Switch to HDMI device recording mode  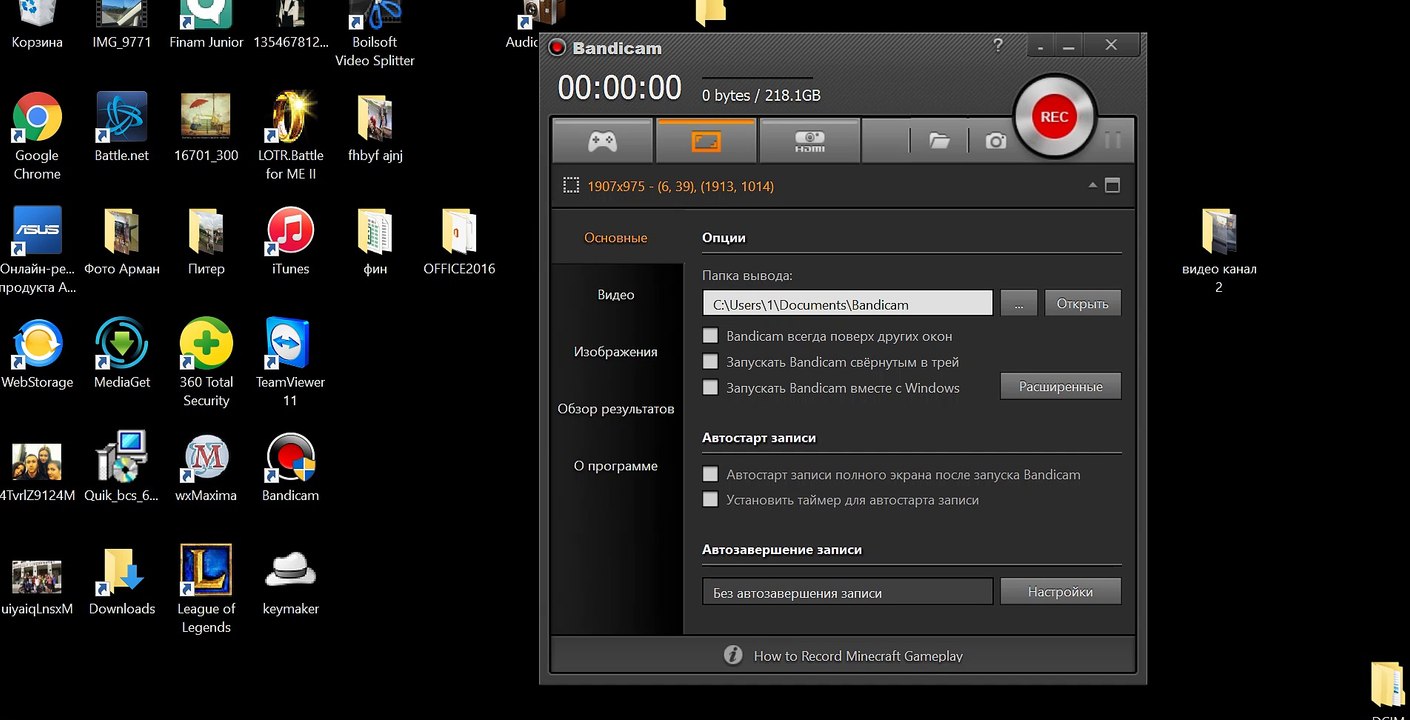tap(810, 141)
